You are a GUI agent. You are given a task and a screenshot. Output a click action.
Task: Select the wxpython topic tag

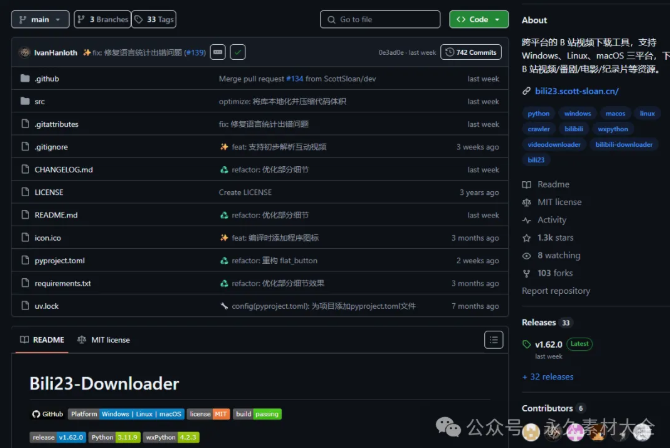613,129
